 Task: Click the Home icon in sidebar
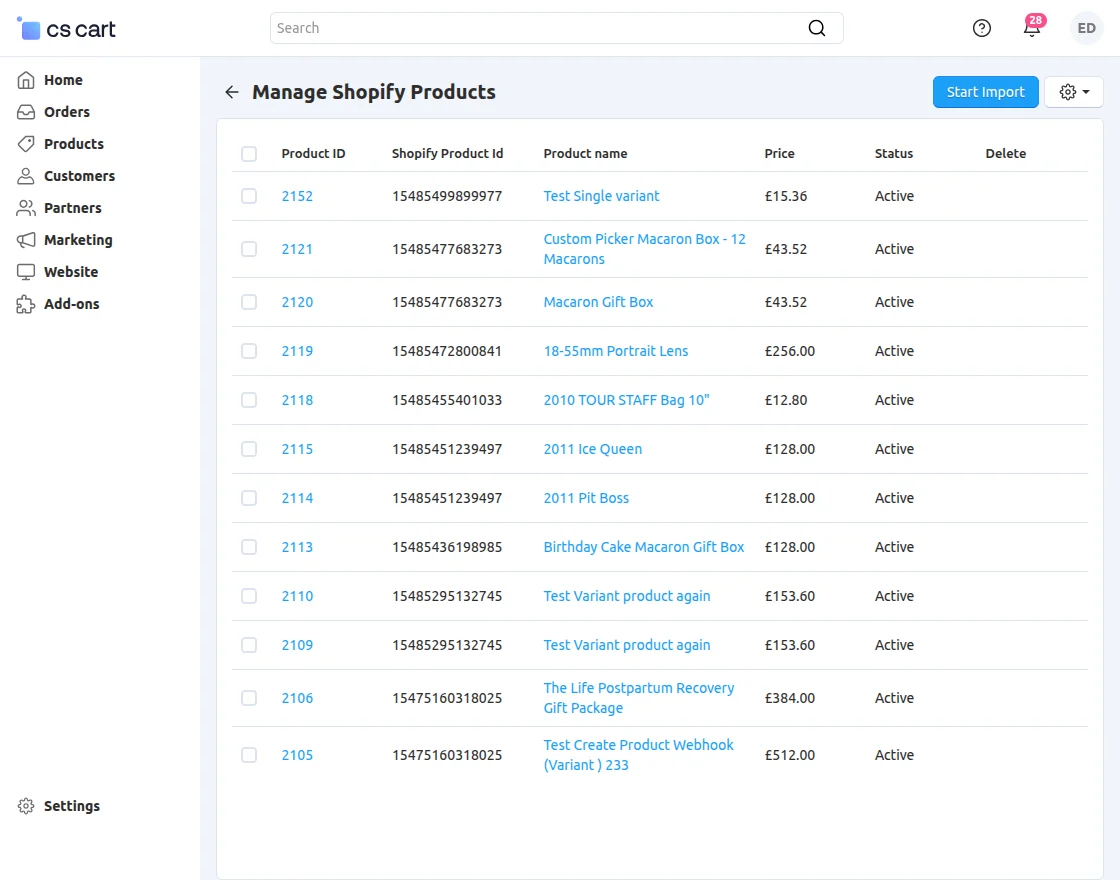click(26, 80)
